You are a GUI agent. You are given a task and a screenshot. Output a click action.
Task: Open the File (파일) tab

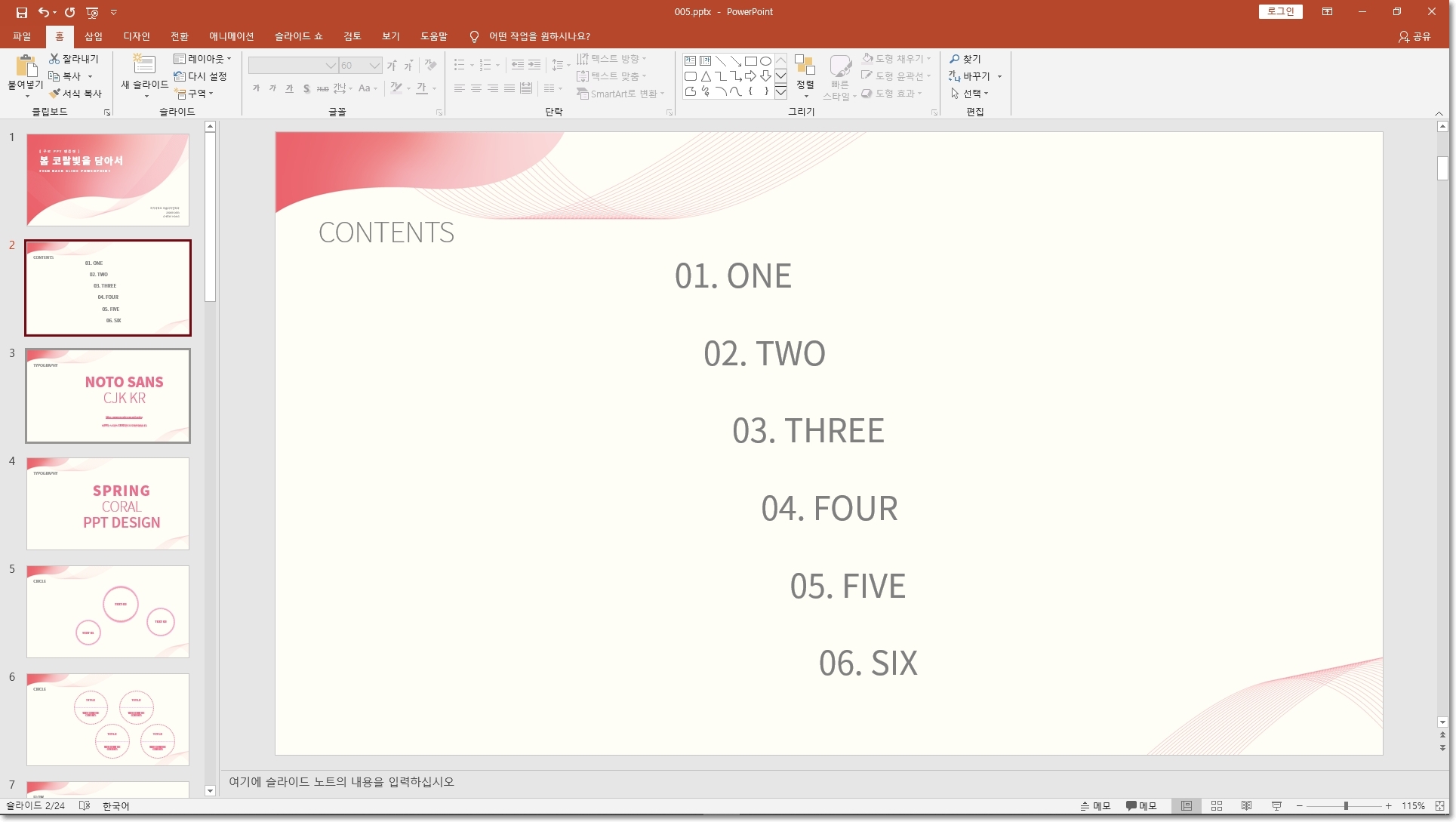pos(22,36)
